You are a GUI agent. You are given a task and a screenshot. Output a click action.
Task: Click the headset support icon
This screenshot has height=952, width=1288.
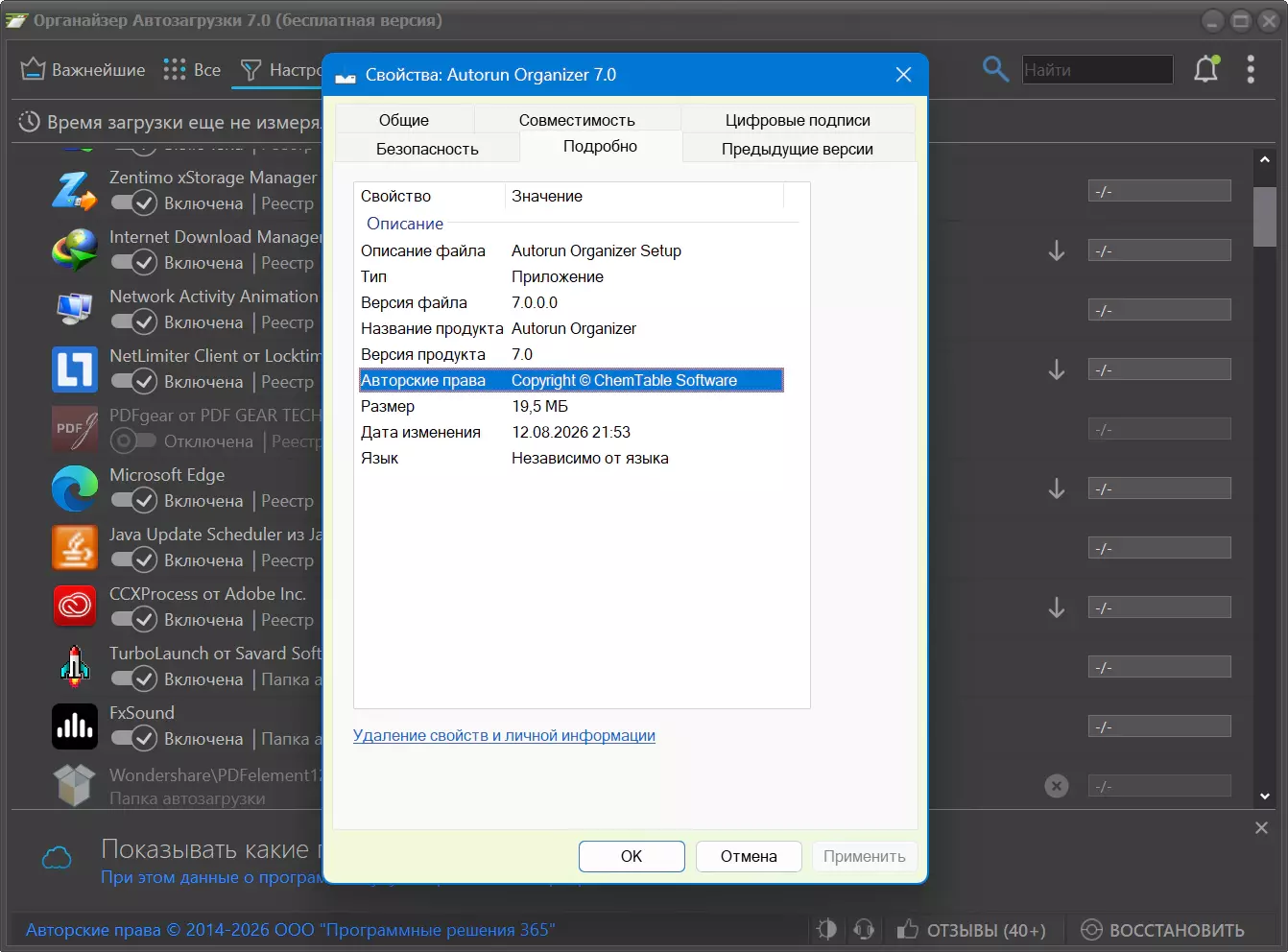[x=864, y=929]
